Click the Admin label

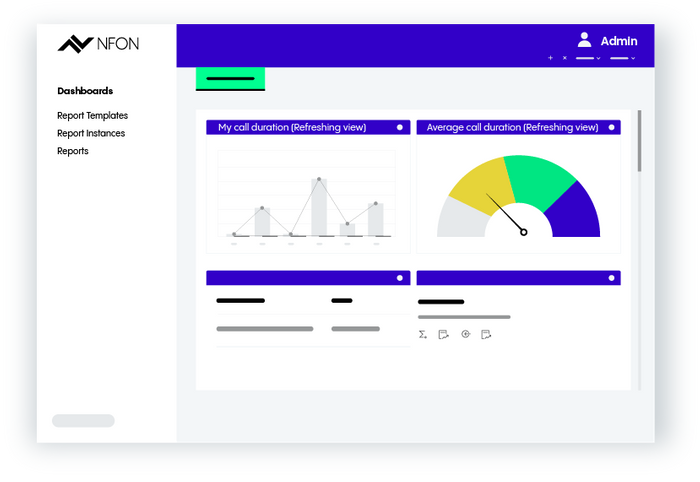(619, 41)
